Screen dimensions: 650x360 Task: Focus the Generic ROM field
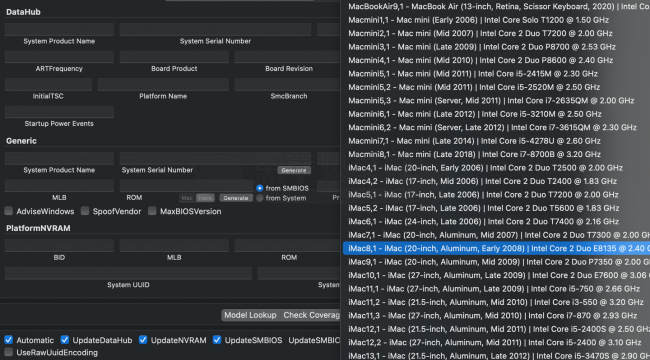pyautogui.click(x=186, y=186)
